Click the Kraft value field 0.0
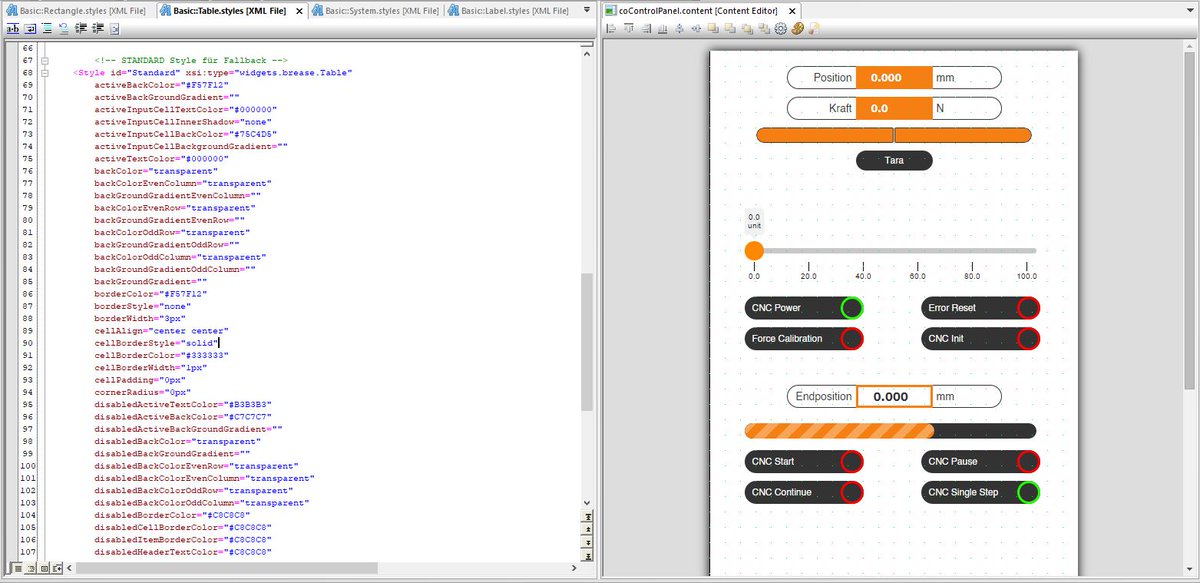This screenshot has width=1200, height=583. (894, 107)
